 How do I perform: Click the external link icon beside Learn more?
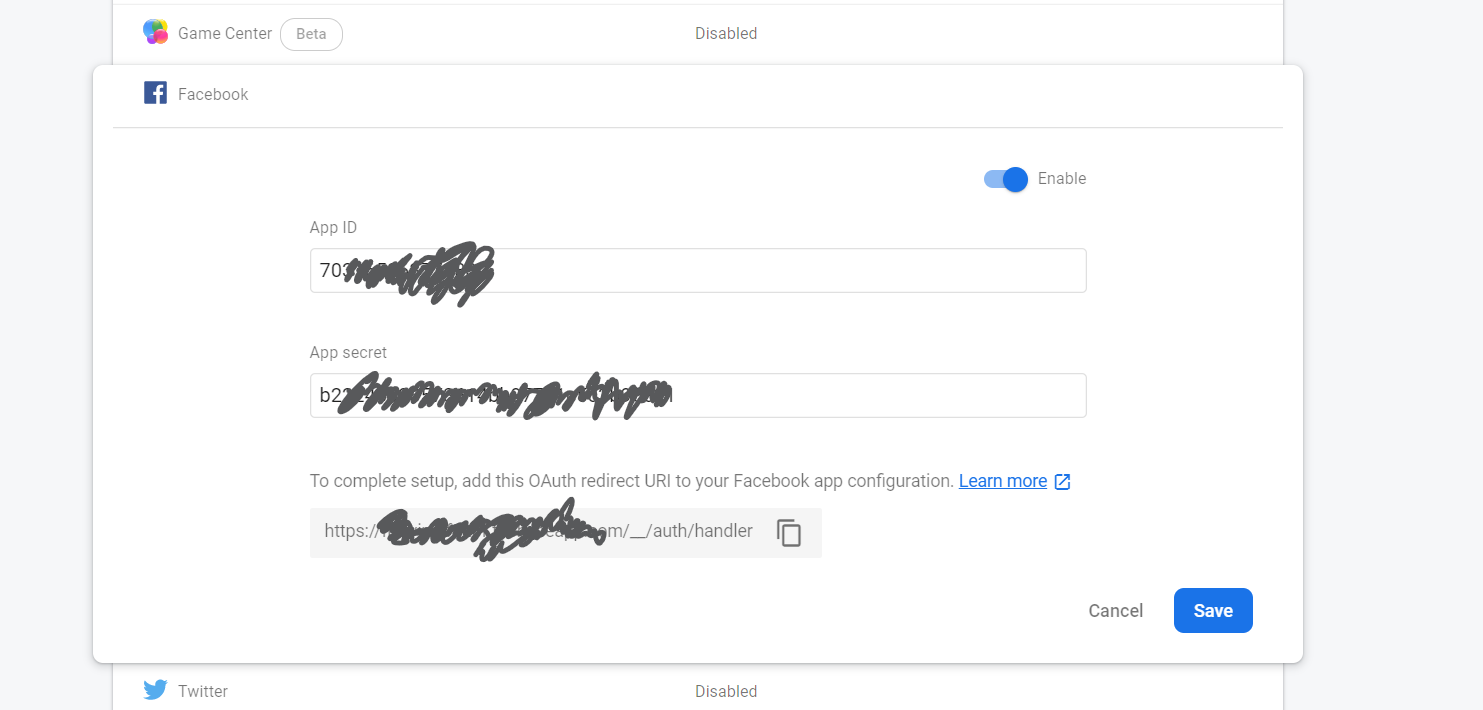point(1062,481)
